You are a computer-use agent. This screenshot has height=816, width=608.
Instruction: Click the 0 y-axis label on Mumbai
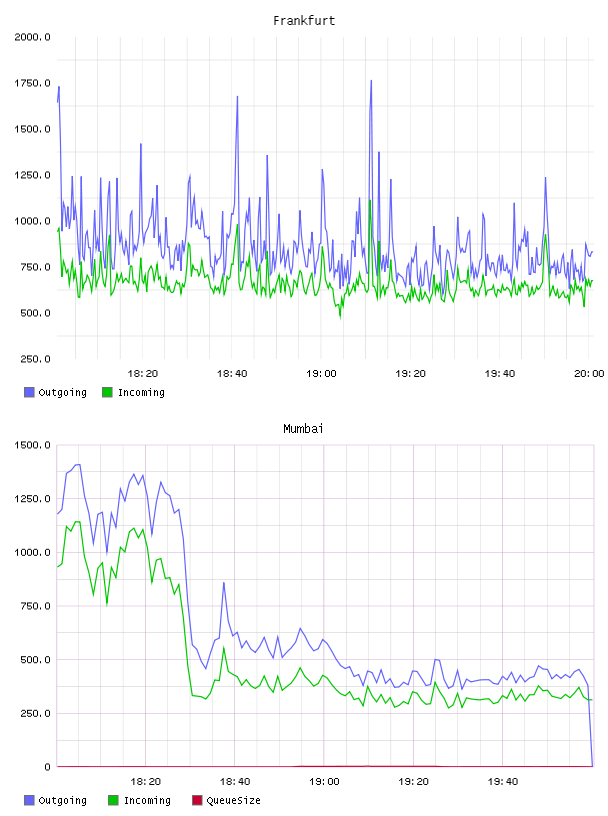click(x=47, y=767)
